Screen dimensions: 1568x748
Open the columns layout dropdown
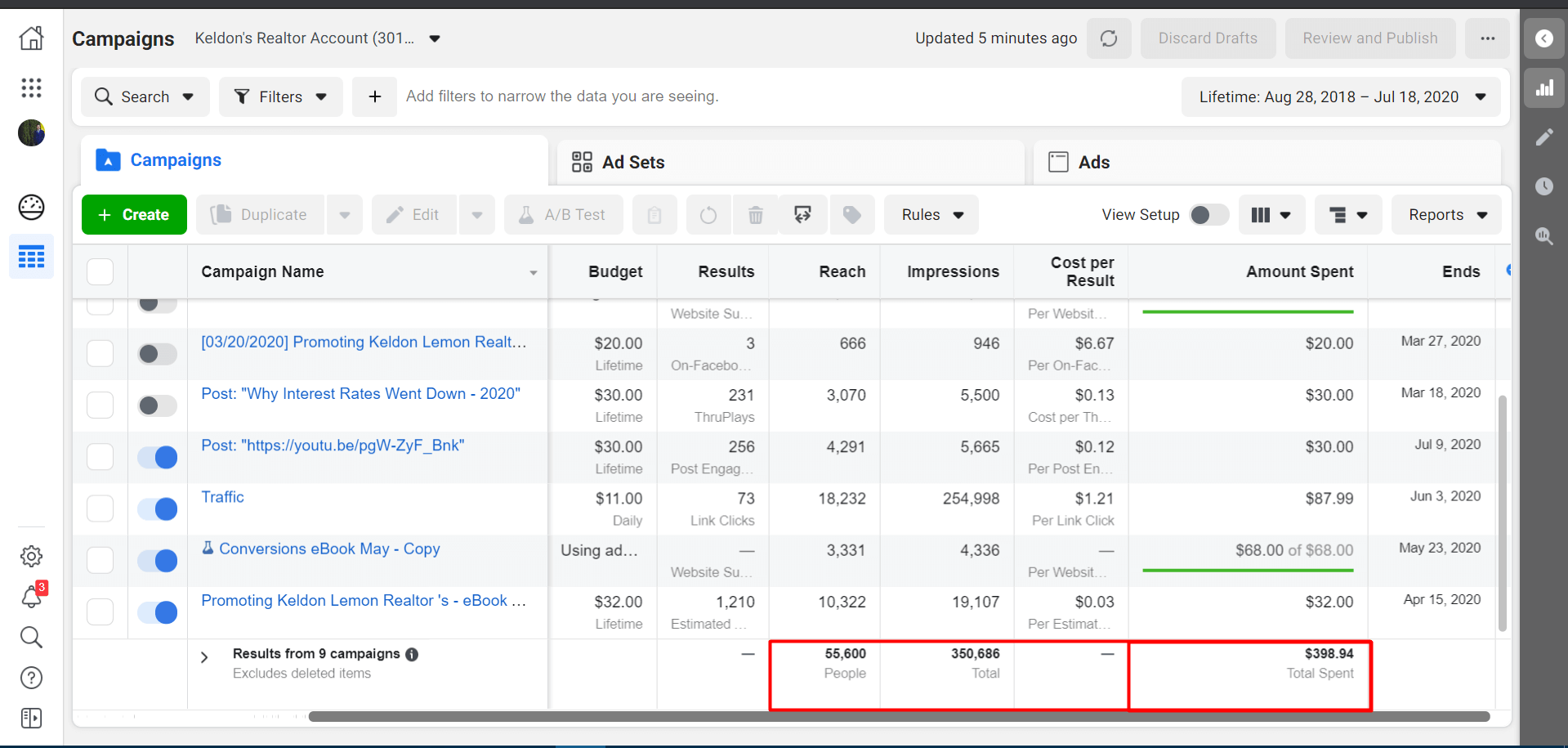[1271, 215]
